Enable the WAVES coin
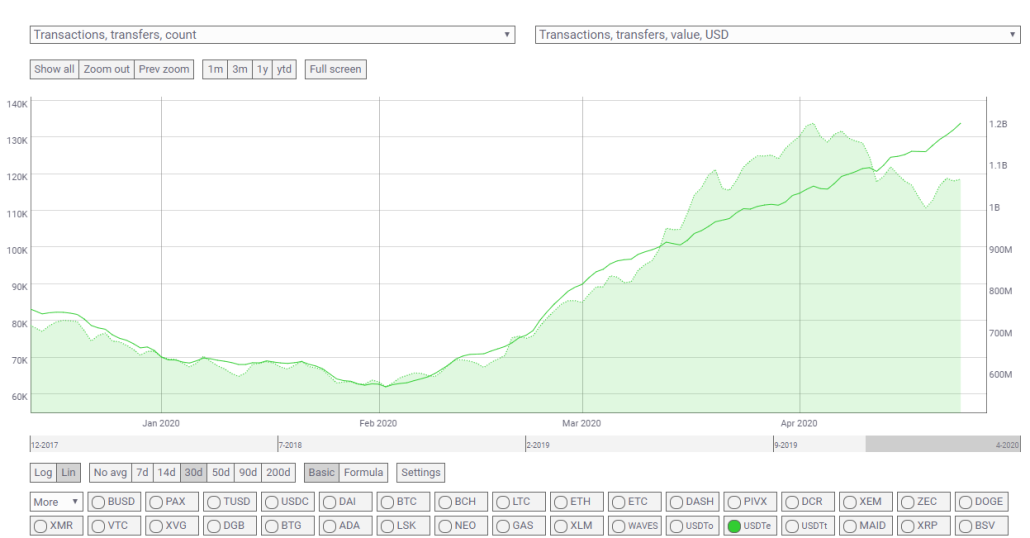 [635, 526]
